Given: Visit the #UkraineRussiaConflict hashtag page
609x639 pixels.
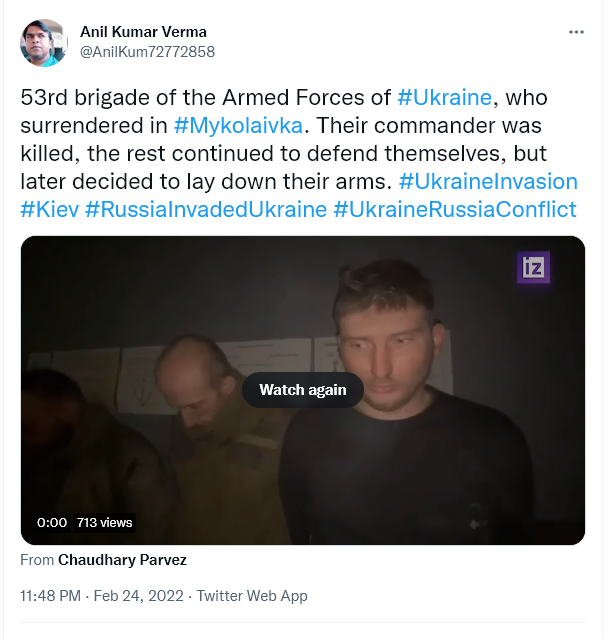Looking at the screenshot, I should tap(454, 210).
